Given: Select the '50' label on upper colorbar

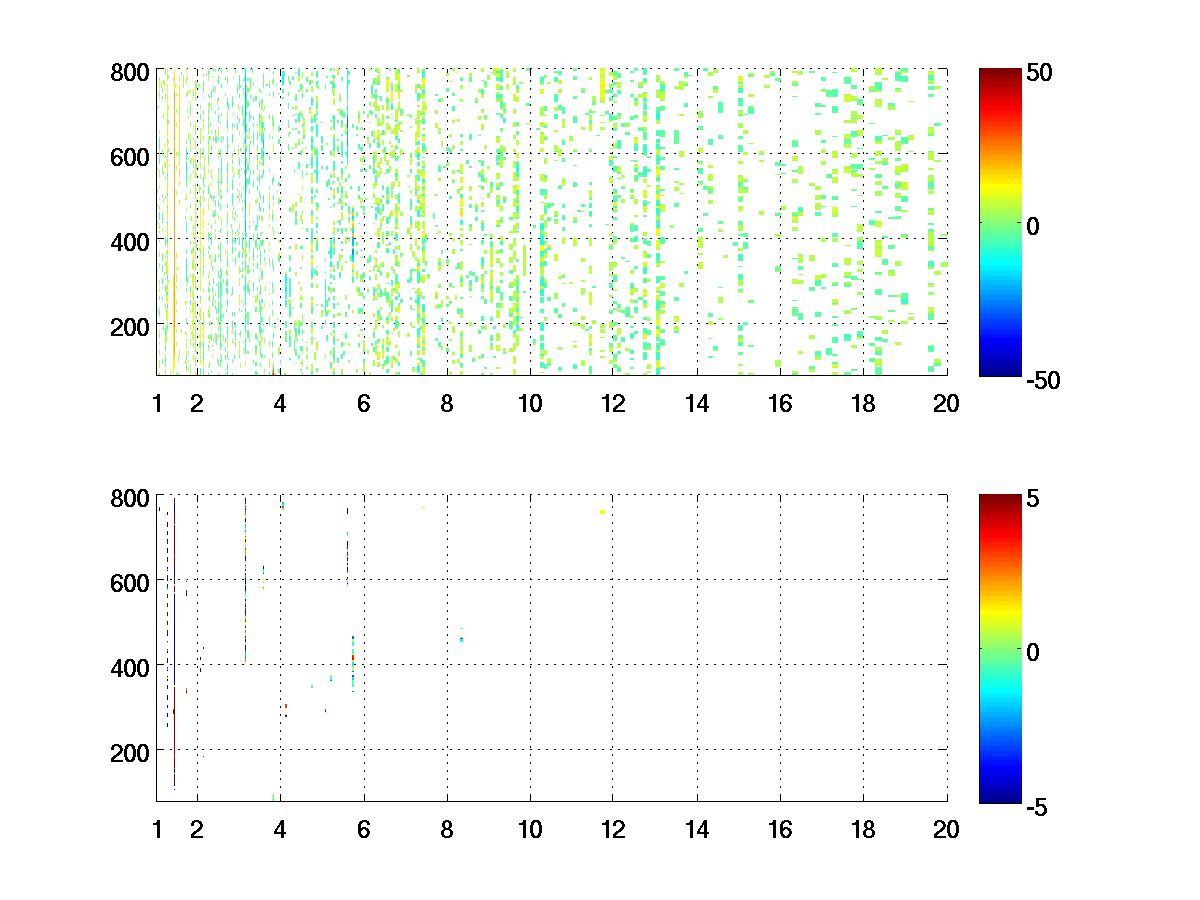Looking at the screenshot, I should 1038,73.
